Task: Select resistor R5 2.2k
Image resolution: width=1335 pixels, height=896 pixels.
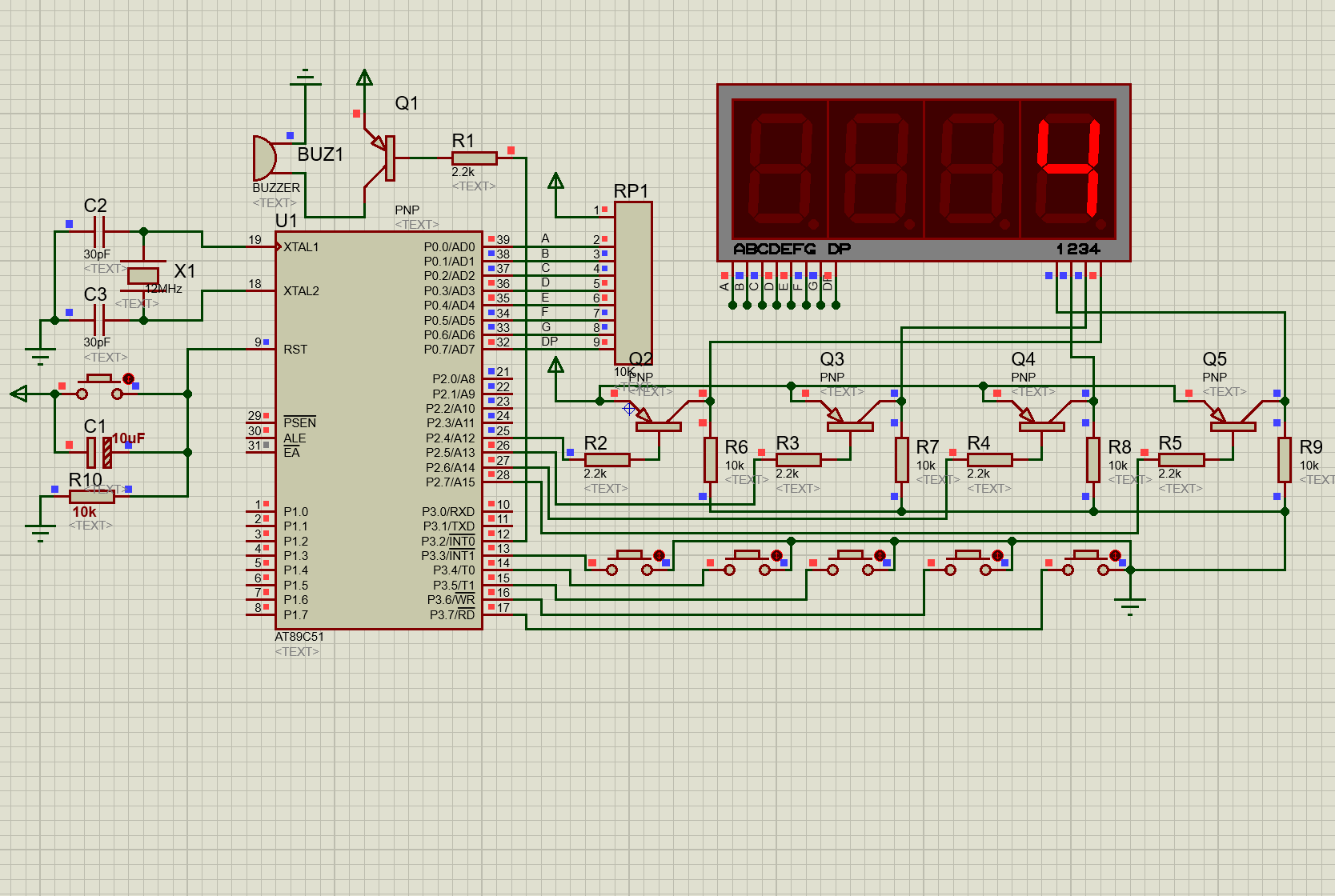Action: point(1181,460)
